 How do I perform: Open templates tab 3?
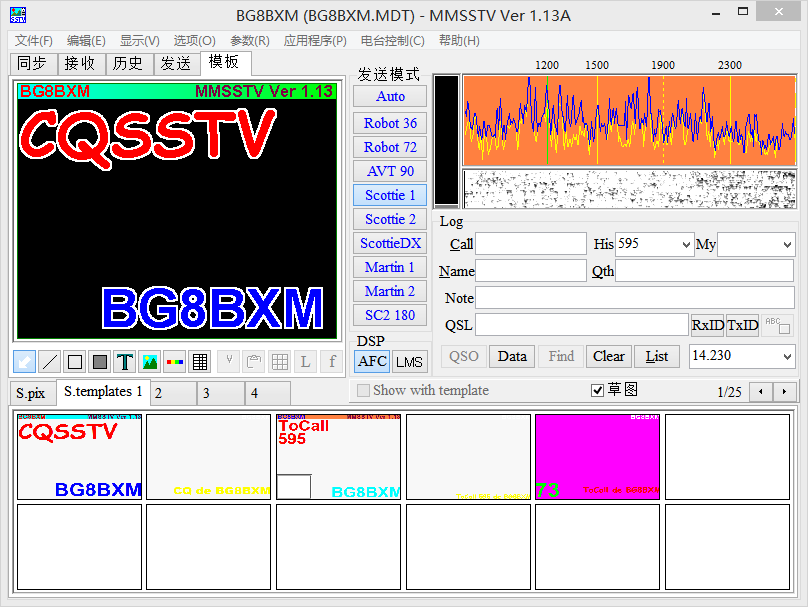221,393
